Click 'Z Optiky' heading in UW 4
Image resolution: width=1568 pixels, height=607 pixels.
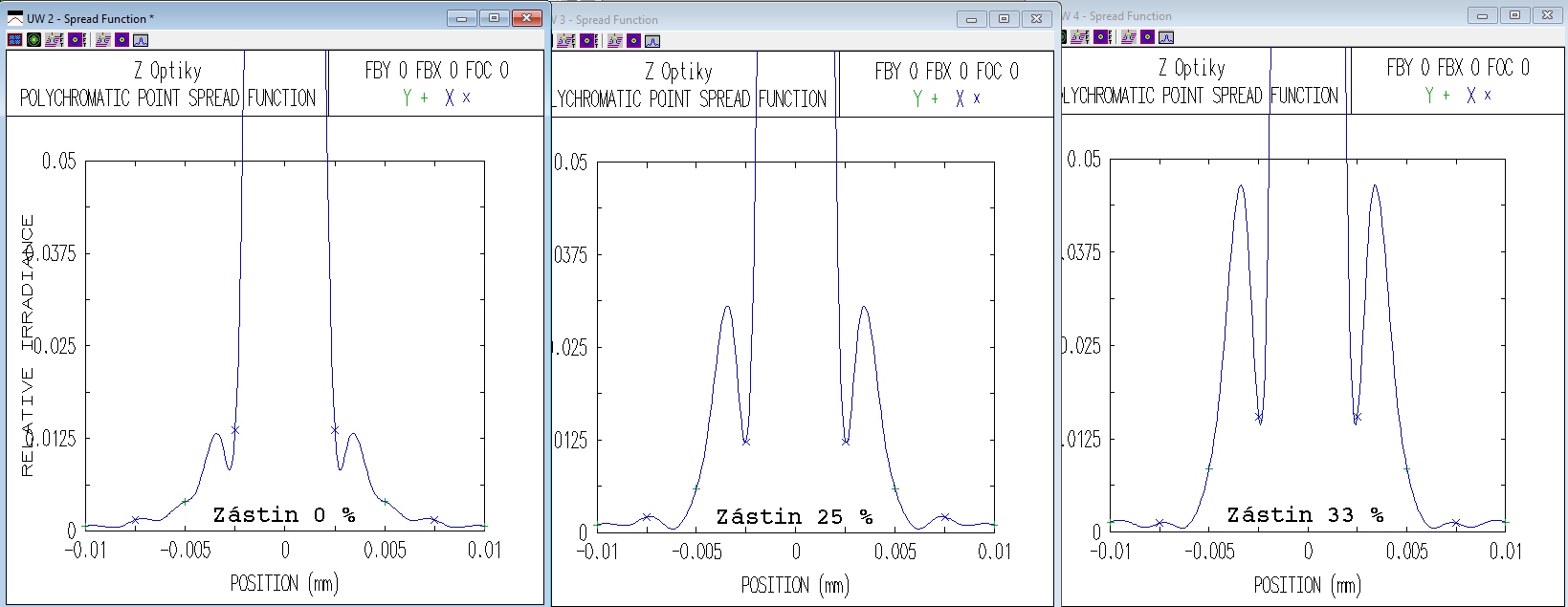click(x=1191, y=68)
